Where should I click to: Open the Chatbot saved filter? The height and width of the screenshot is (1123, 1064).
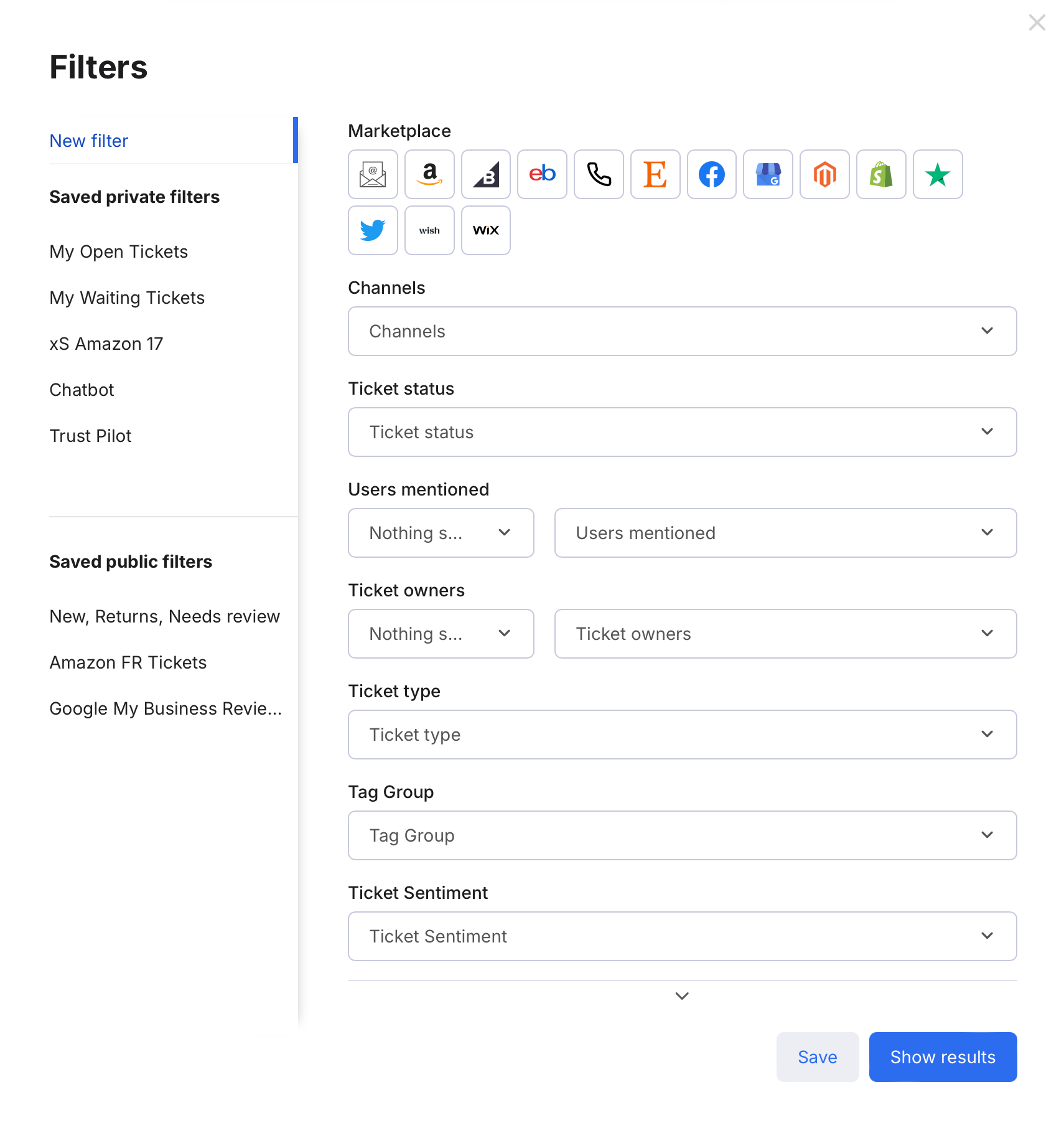click(82, 390)
